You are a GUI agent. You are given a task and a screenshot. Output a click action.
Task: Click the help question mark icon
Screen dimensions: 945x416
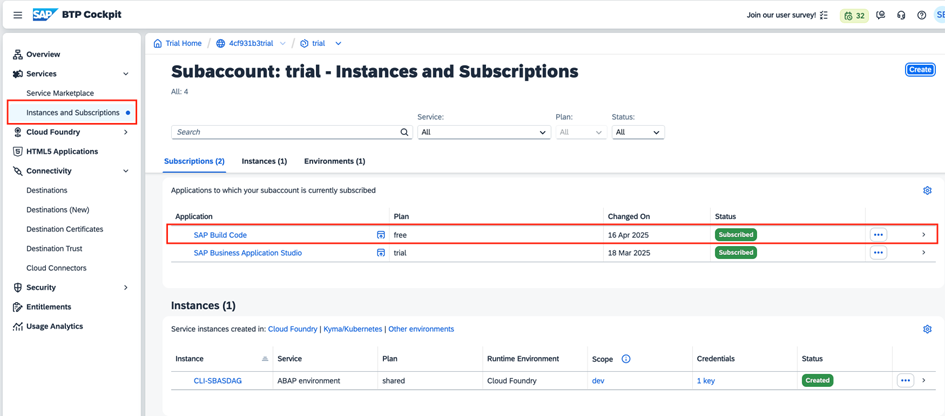click(x=921, y=15)
